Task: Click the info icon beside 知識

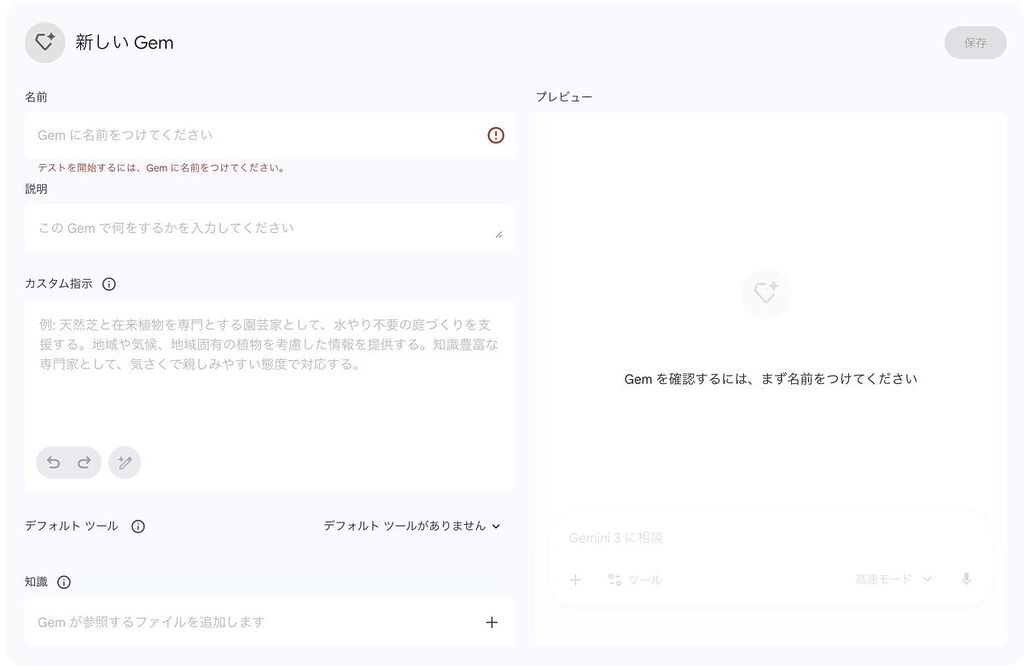Action: (64, 582)
